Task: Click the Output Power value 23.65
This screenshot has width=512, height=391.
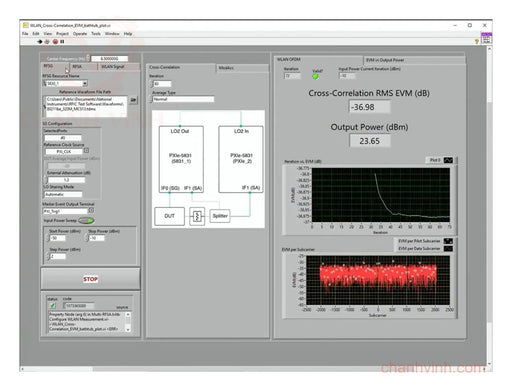Action: pyautogui.click(x=369, y=141)
